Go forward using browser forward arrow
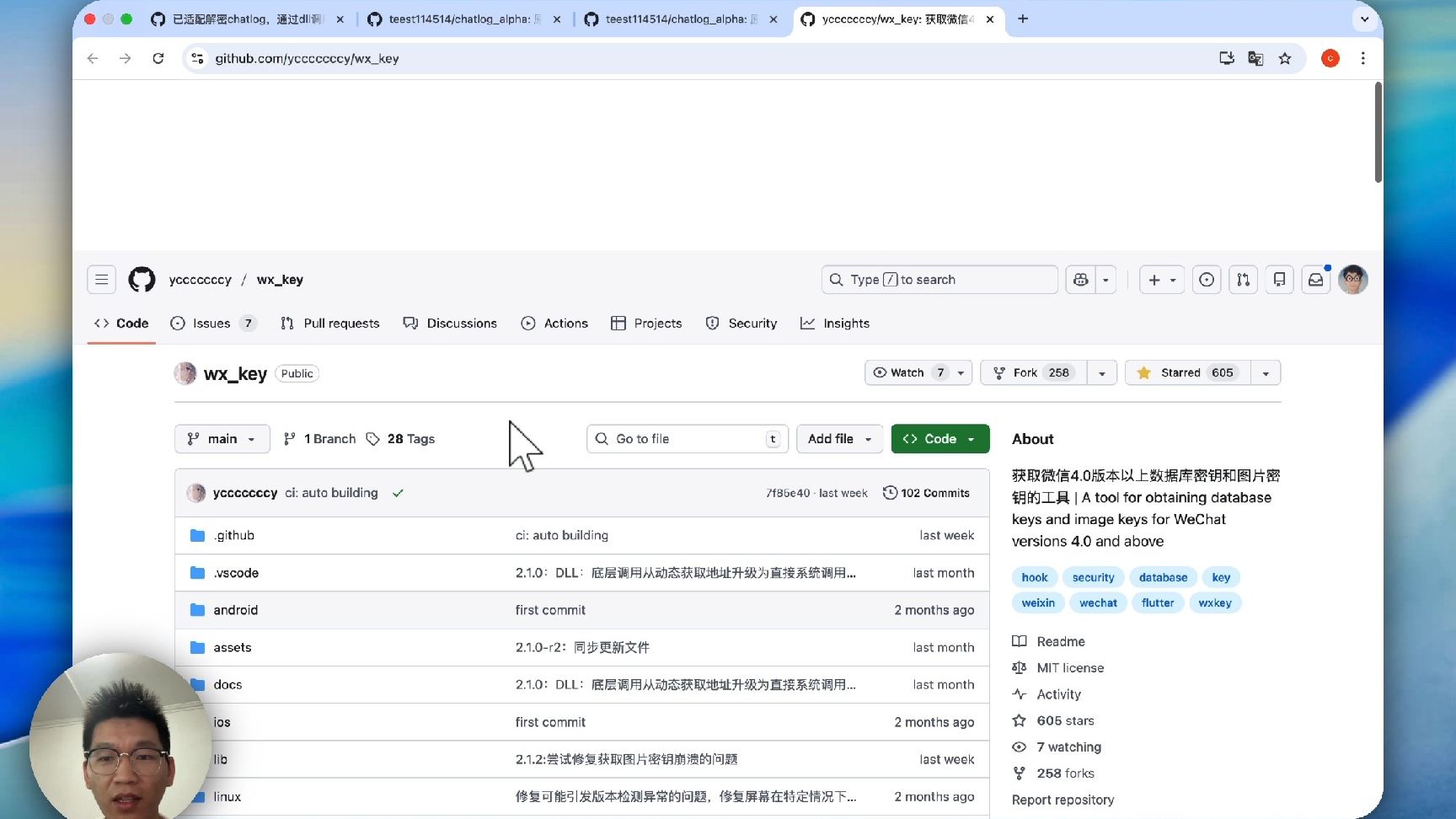Screen dimensions: 1456x819 125,58
